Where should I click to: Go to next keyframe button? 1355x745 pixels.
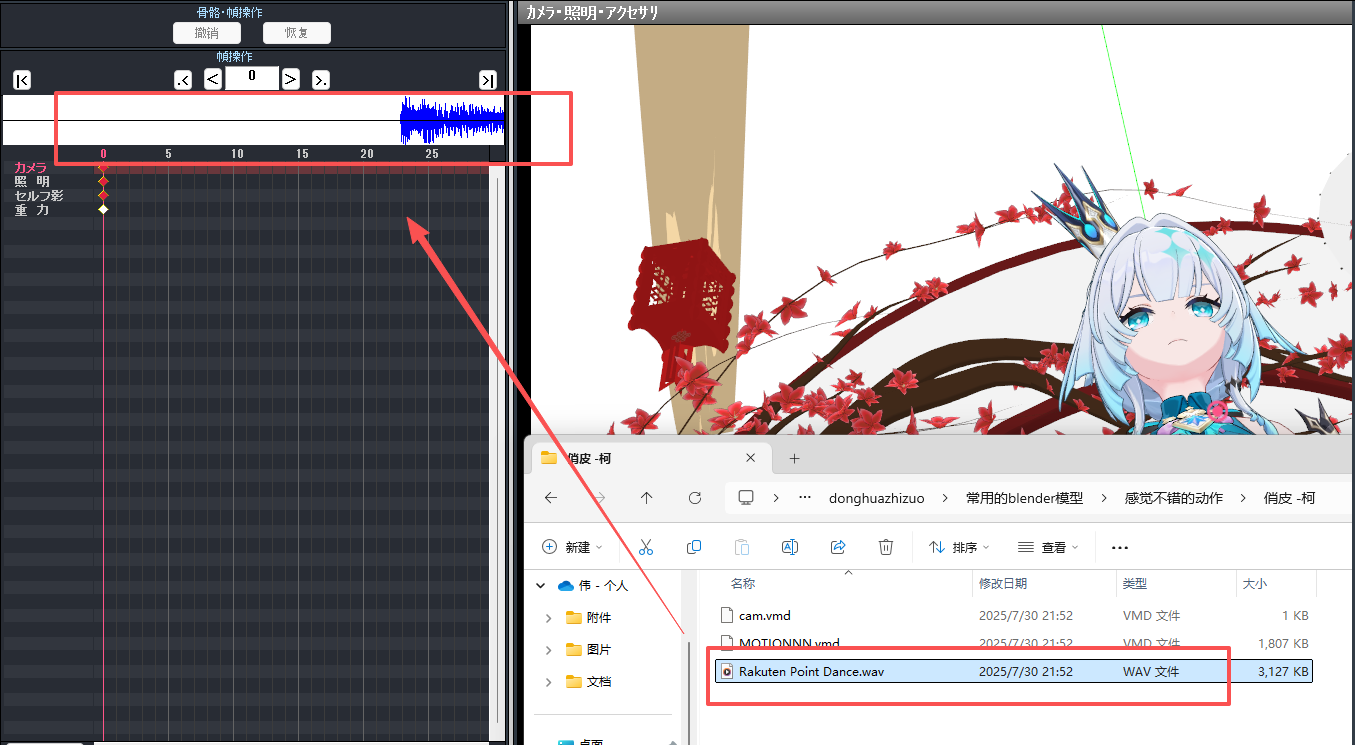pyautogui.click(x=321, y=80)
